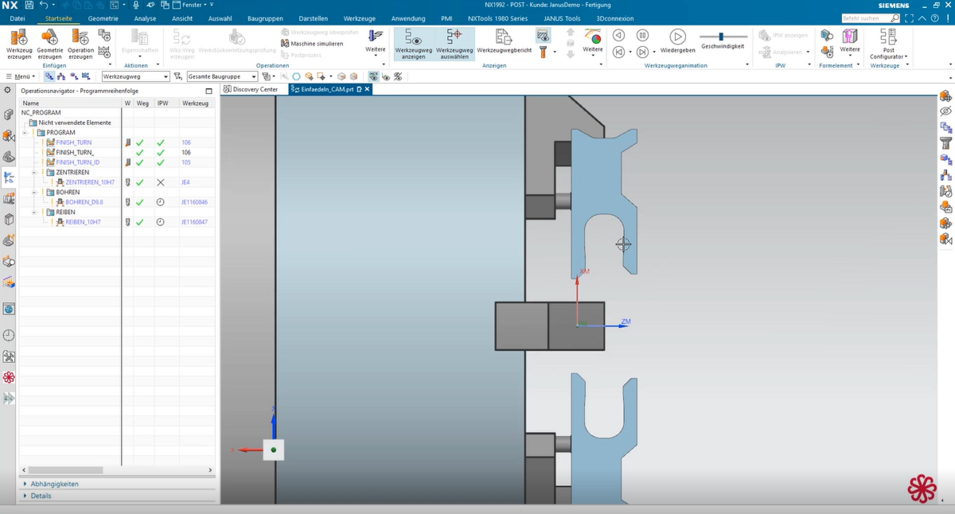Collapse the PROGRAM tree node
Viewport: 955px width, 514px height.
pyautogui.click(x=25, y=133)
